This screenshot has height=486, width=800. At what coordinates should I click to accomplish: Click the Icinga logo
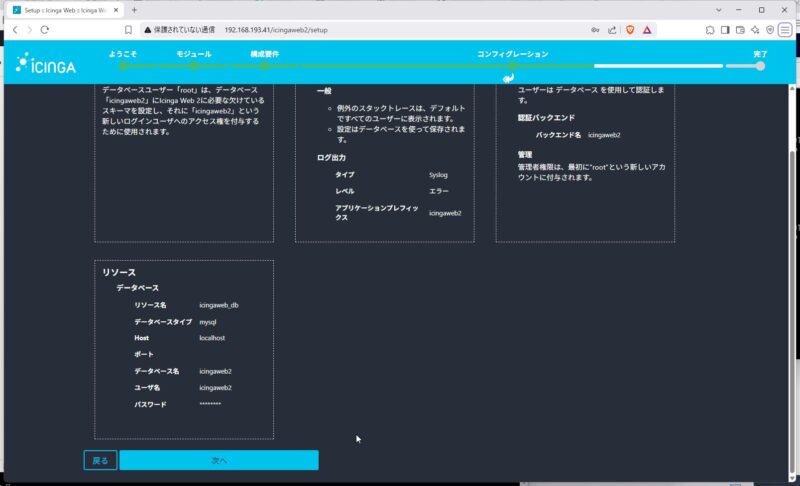point(46,63)
